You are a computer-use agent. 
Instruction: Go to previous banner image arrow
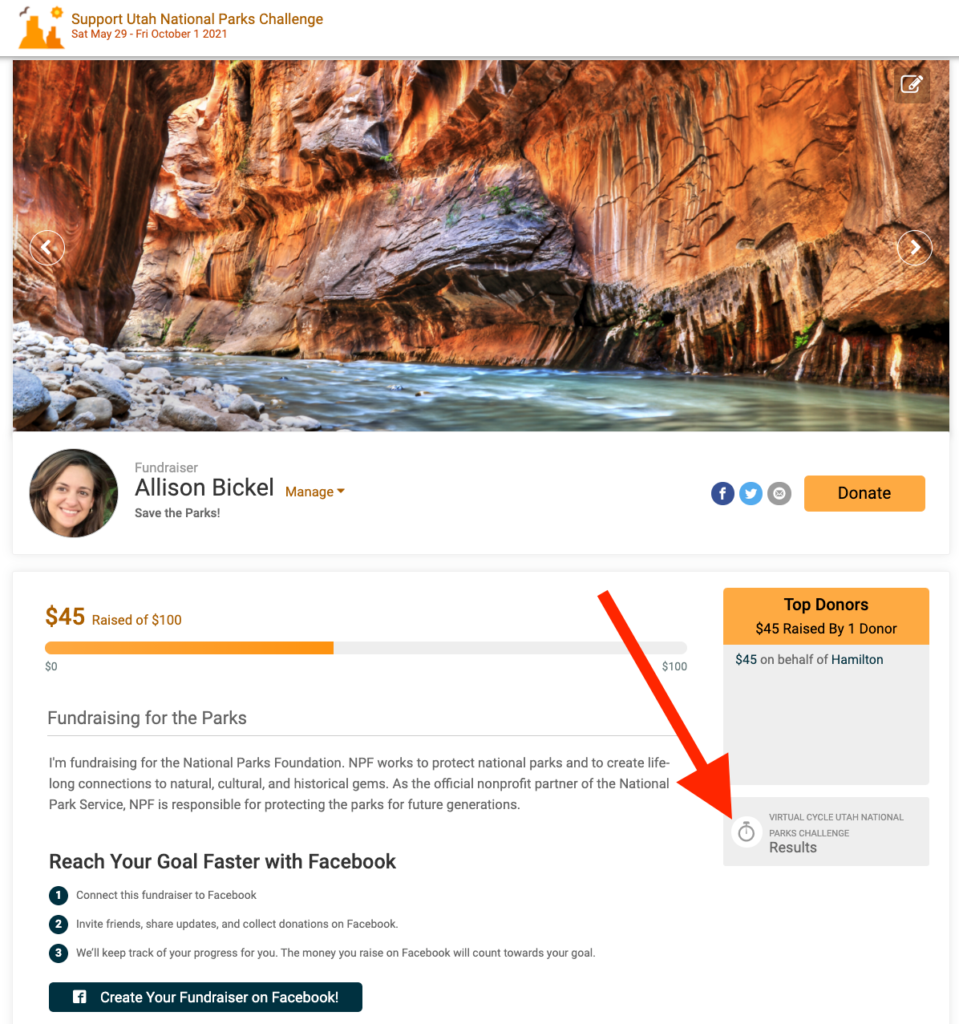point(47,248)
